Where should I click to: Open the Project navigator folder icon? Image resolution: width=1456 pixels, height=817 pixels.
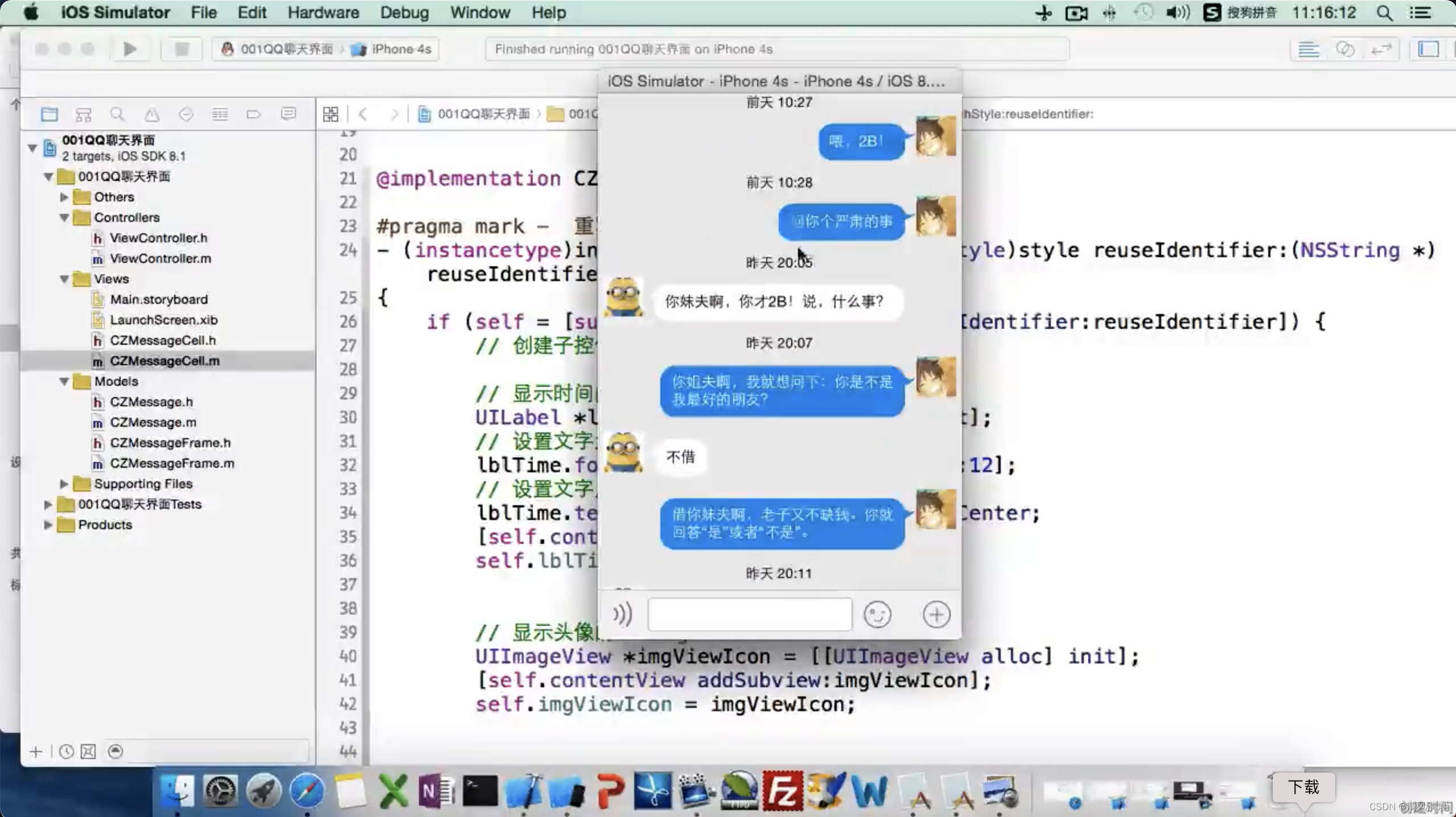pyautogui.click(x=50, y=114)
